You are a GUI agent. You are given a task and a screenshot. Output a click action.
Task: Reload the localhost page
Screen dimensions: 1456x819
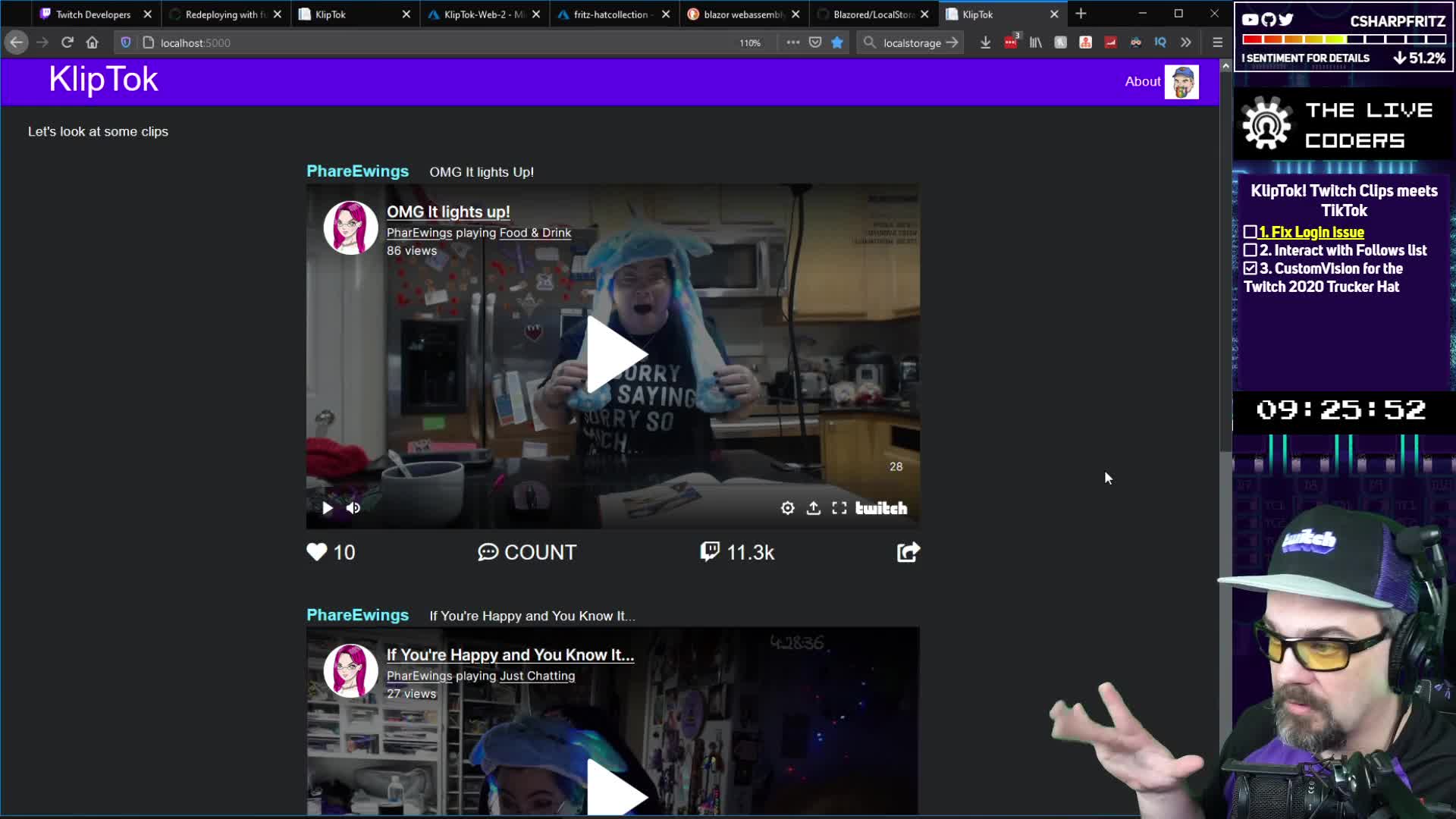pos(67,42)
